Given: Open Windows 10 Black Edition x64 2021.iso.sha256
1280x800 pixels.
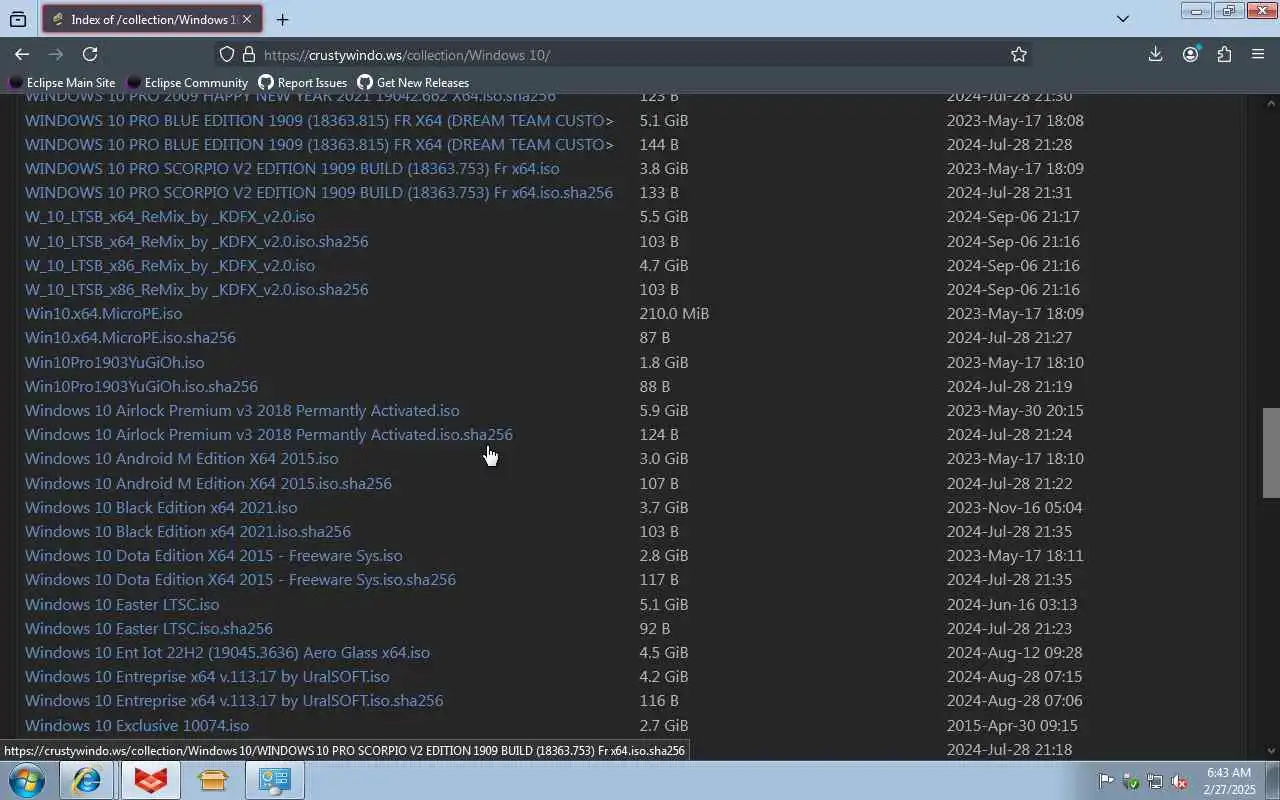Looking at the screenshot, I should [188, 532].
